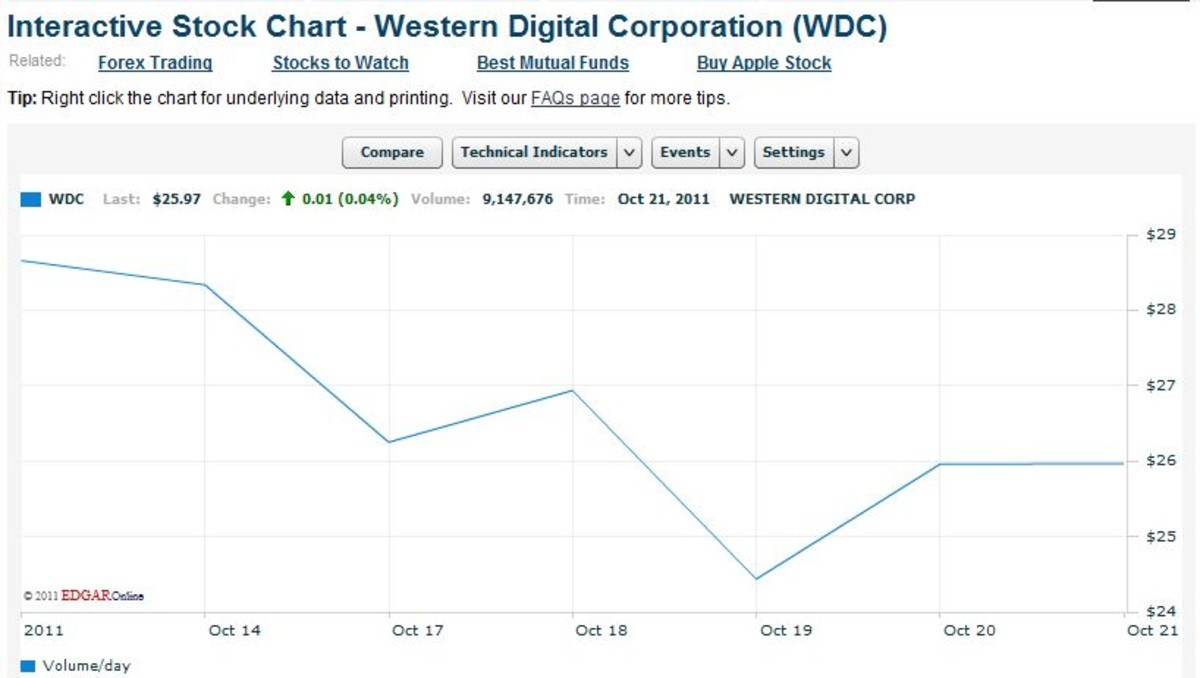Click the Oct 18 peak on price line
The height and width of the screenshot is (678, 1200).
[x=572, y=390]
